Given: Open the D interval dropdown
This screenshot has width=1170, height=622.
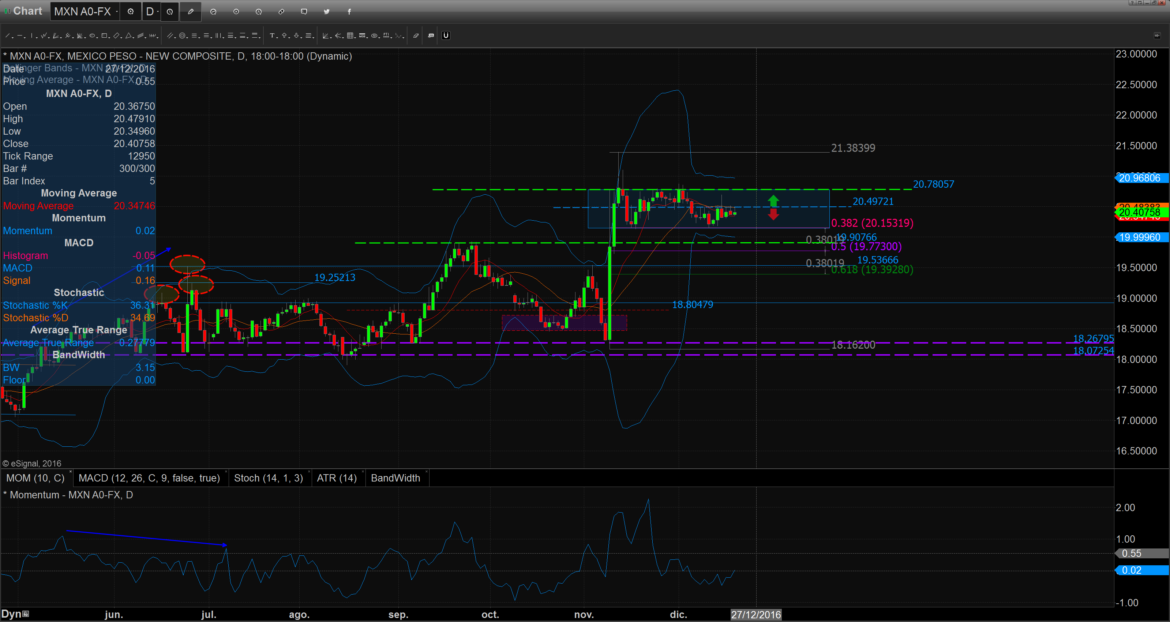Looking at the screenshot, I should (x=157, y=11).
